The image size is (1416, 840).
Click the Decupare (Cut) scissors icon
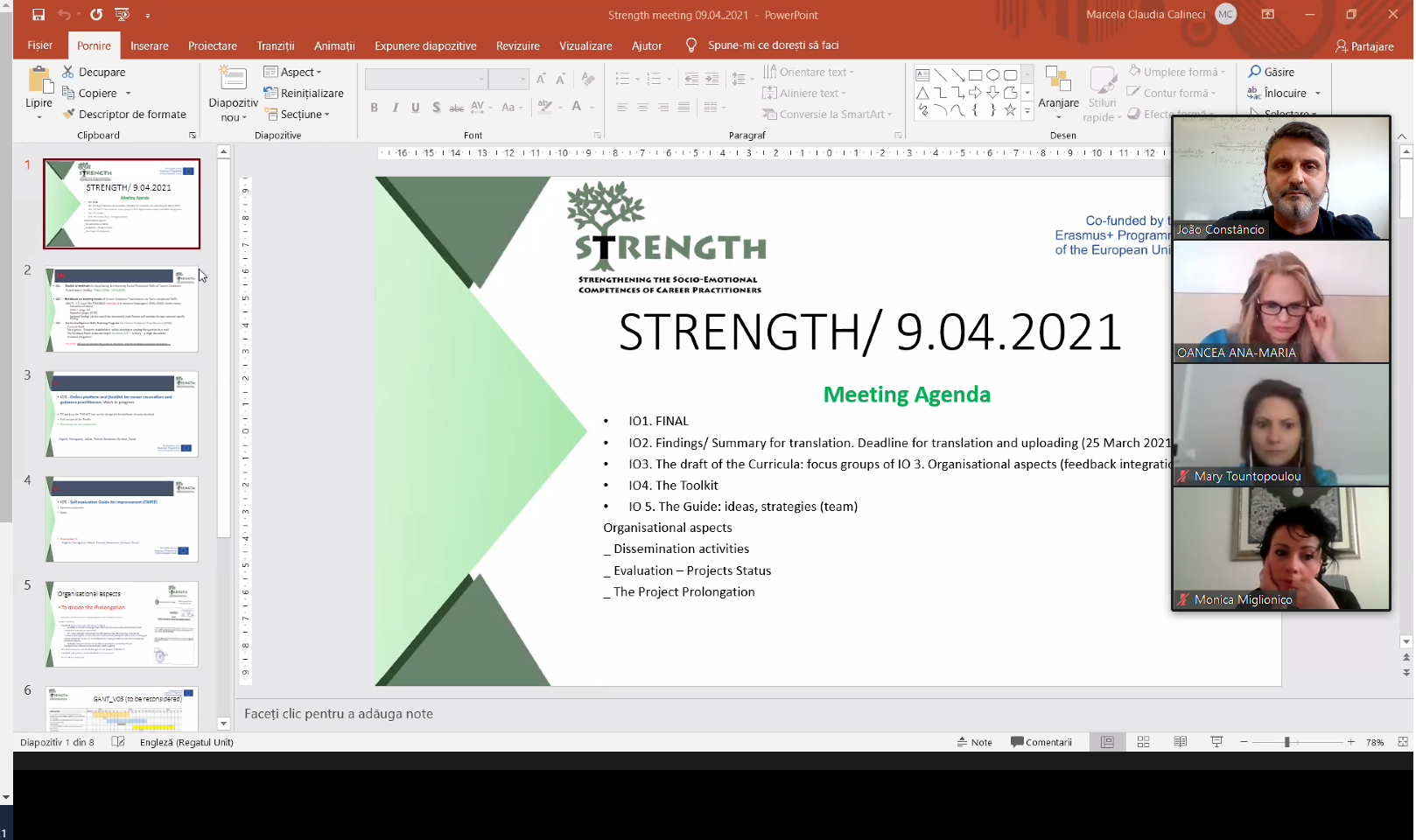pos(68,71)
